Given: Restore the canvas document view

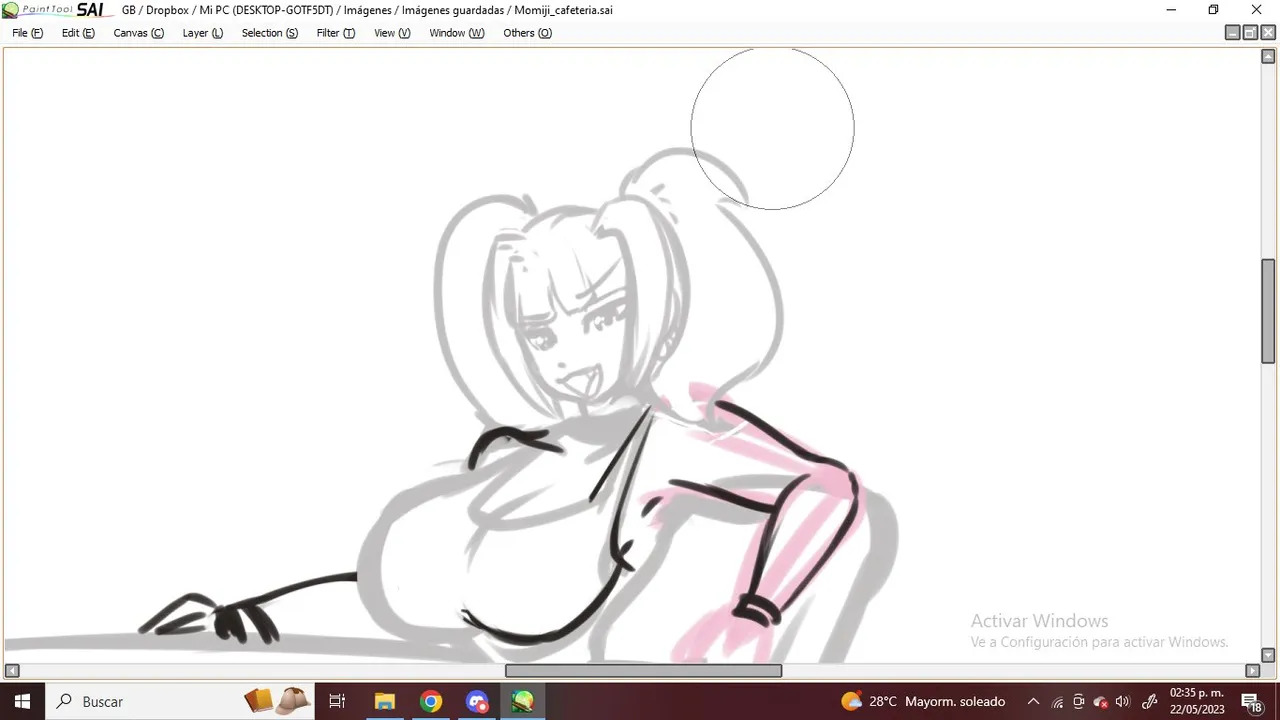Looking at the screenshot, I should (1250, 33).
